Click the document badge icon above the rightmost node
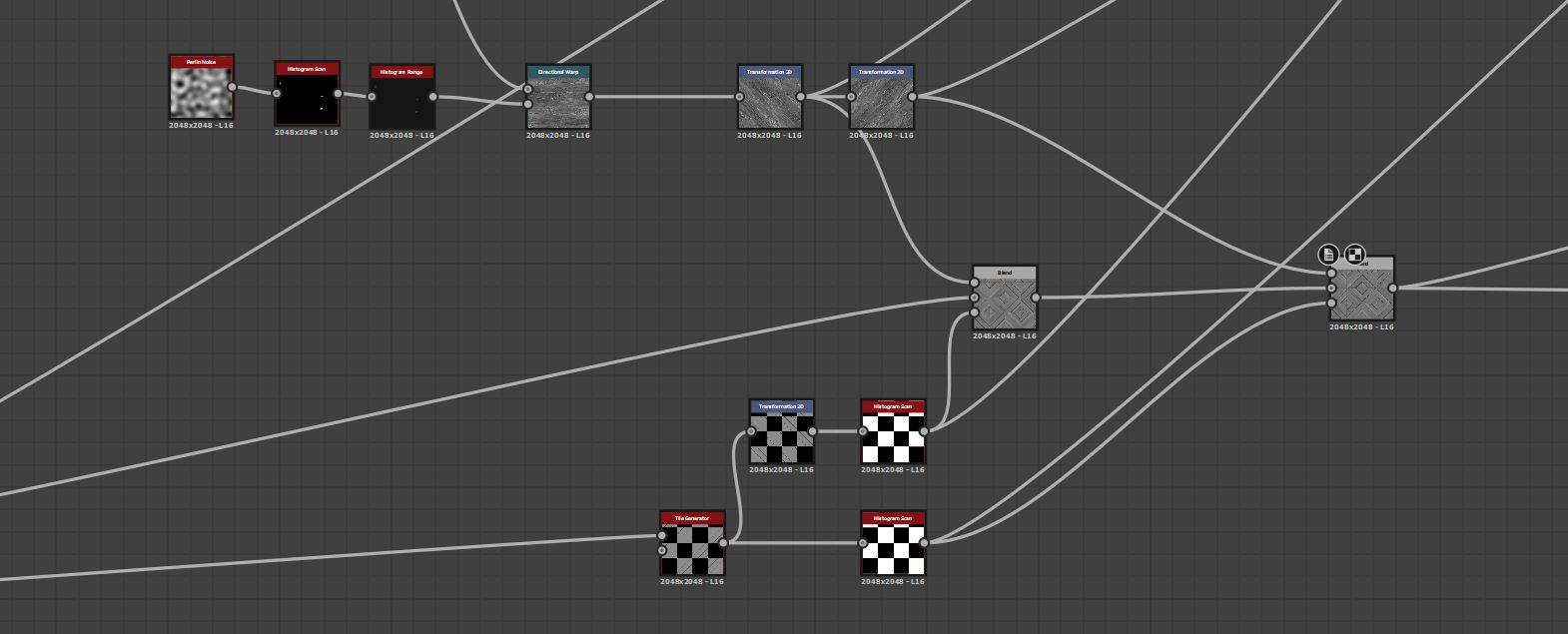Viewport: 1568px width, 634px height. point(1328,255)
